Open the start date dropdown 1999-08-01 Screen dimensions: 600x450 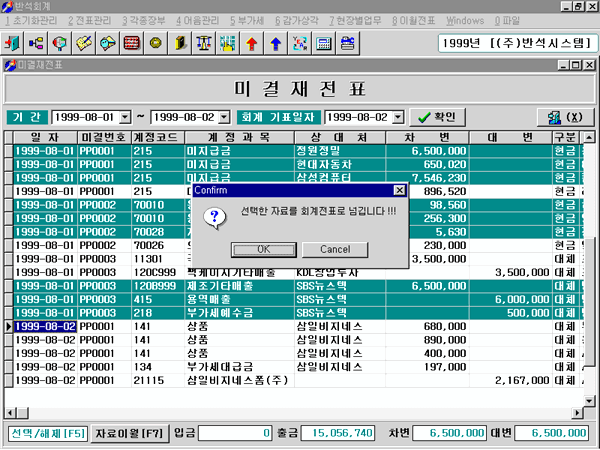(125, 117)
